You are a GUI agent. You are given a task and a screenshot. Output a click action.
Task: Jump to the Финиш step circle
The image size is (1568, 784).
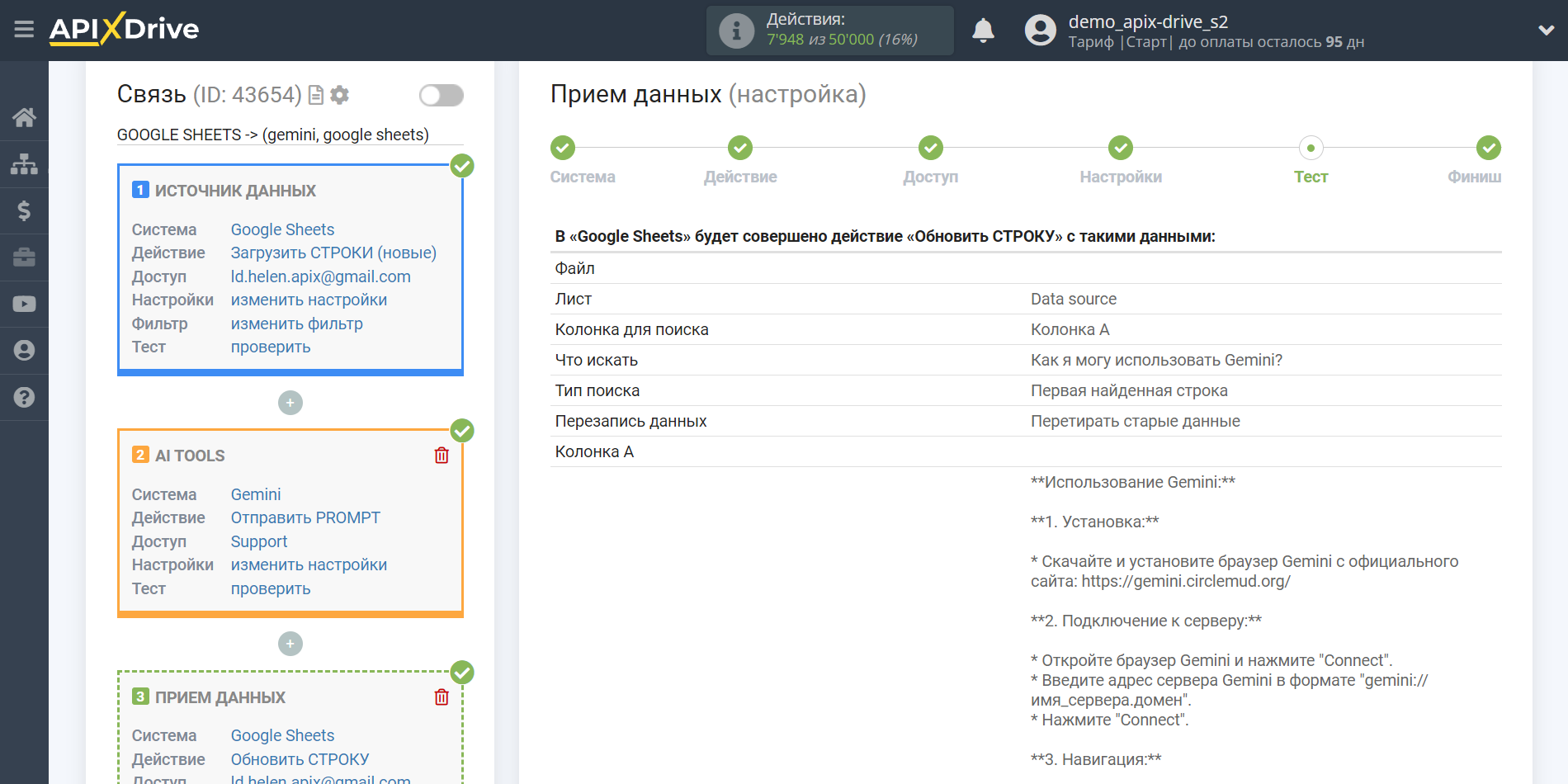(x=1489, y=148)
